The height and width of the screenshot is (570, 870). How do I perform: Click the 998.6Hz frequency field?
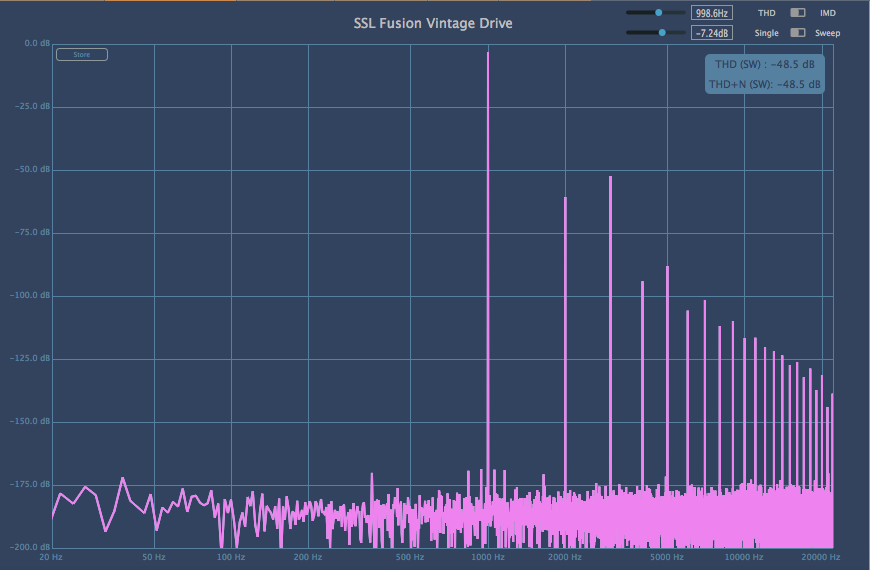click(712, 13)
